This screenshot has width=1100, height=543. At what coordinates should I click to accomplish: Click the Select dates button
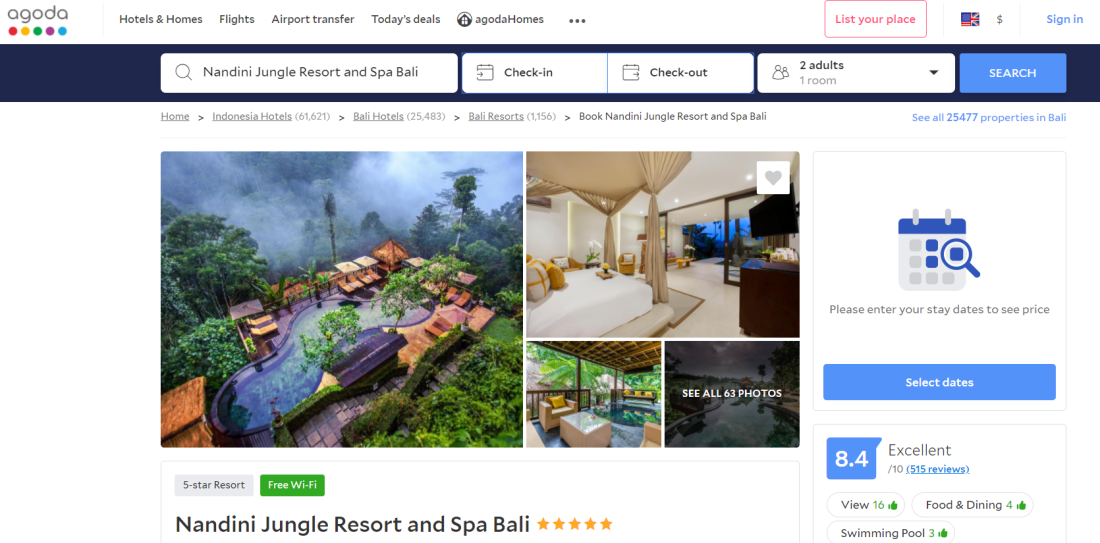(x=939, y=382)
